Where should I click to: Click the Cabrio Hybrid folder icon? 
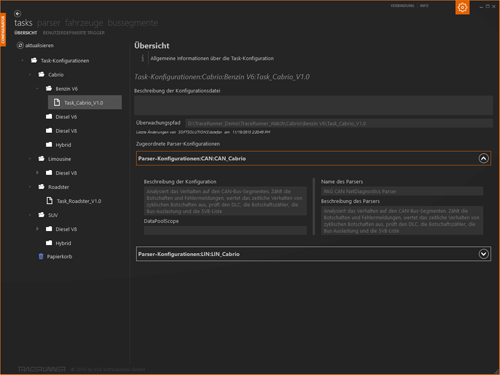[x=49, y=144]
